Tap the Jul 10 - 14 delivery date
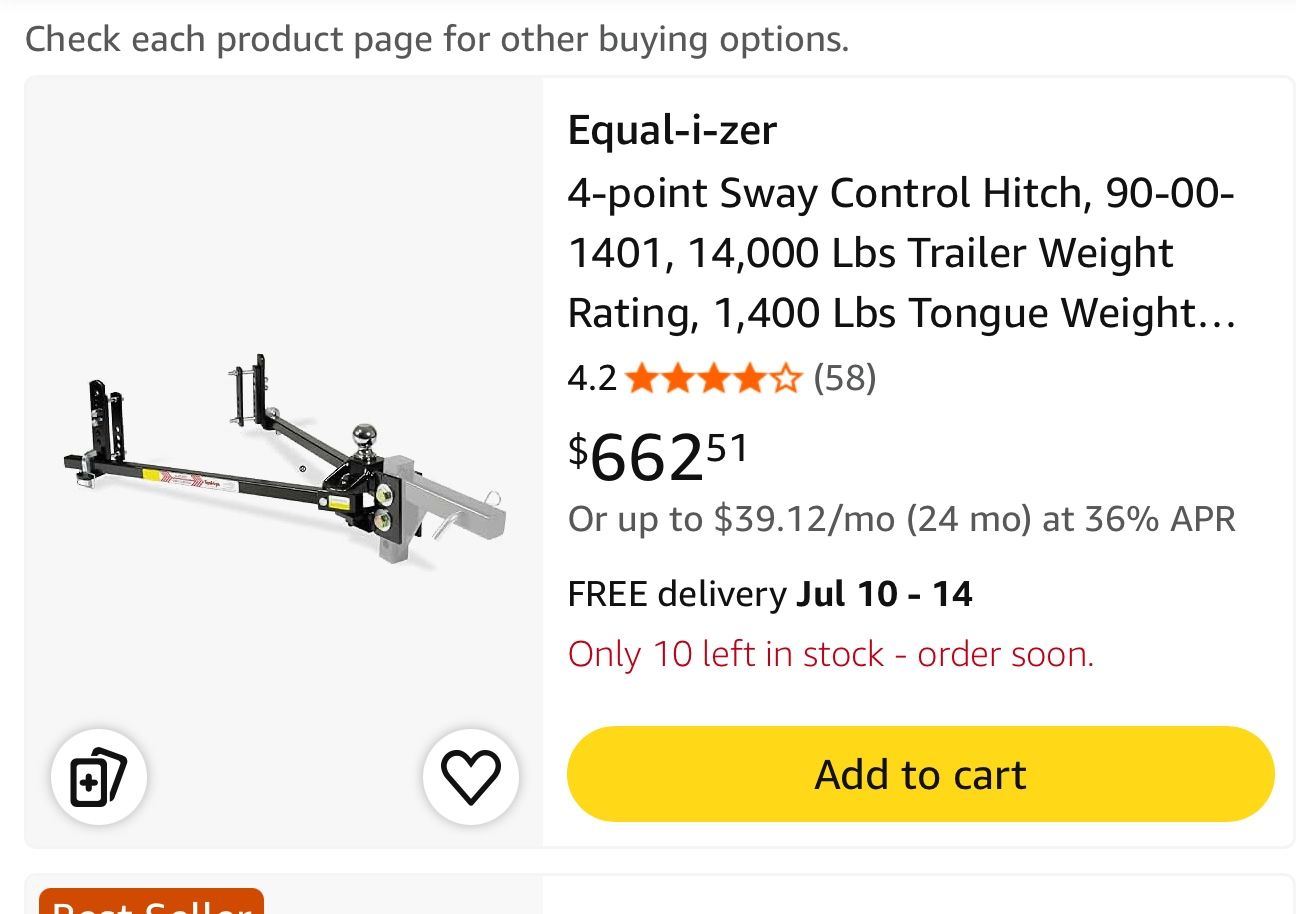The height and width of the screenshot is (914, 1296). [884, 594]
